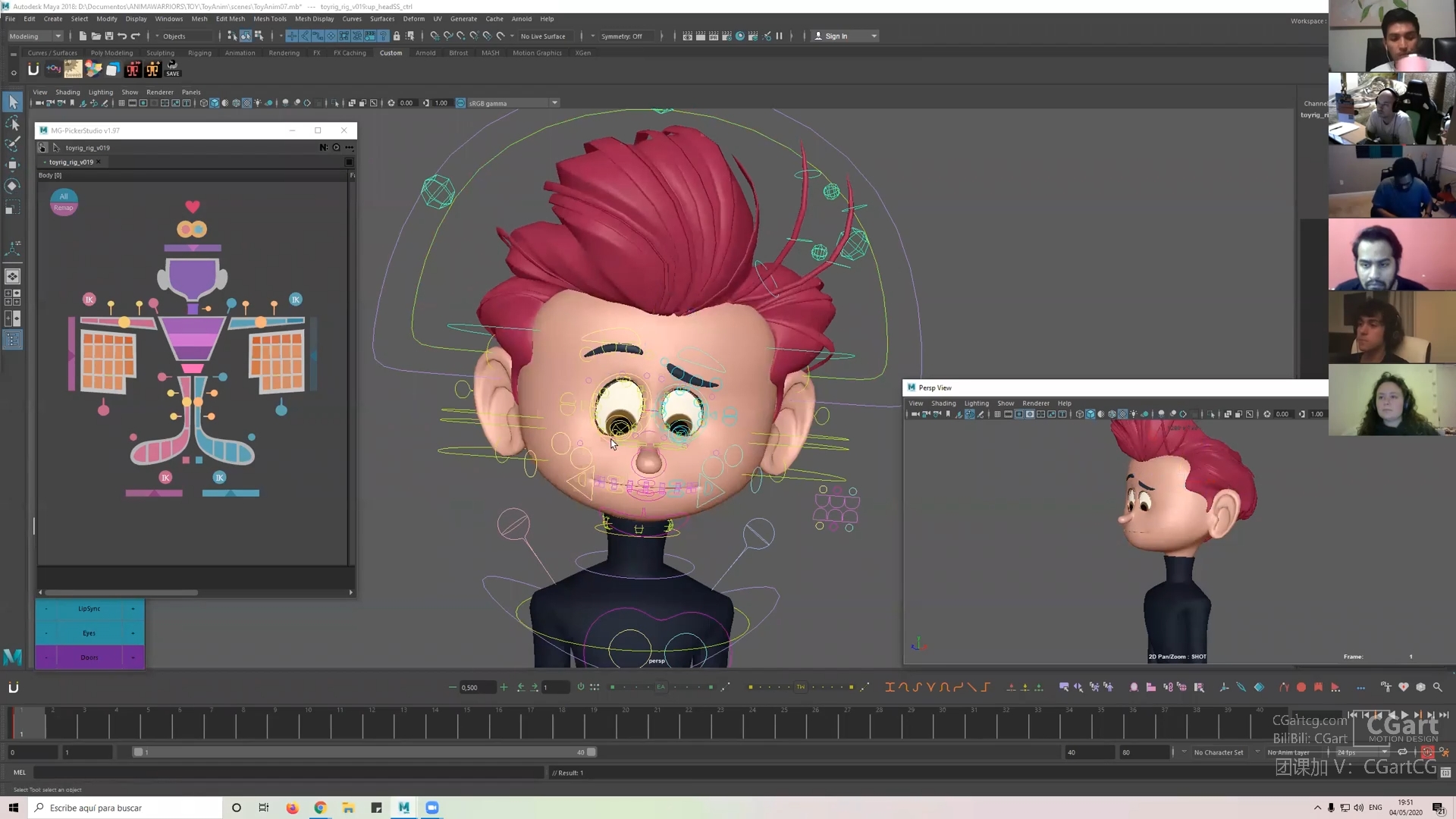Select the arrow Select tool in toolbox

pos(13,102)
